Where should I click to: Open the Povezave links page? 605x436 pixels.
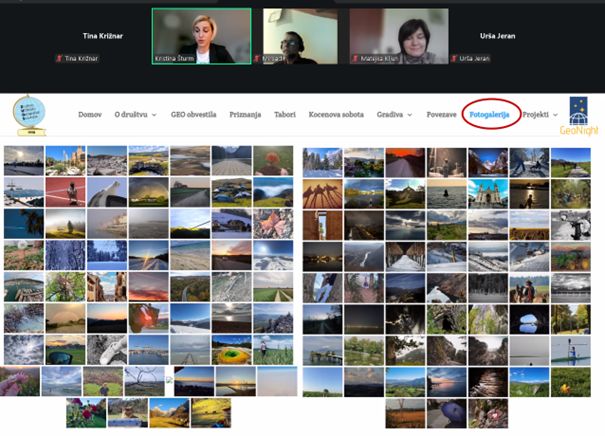[441, 115]
